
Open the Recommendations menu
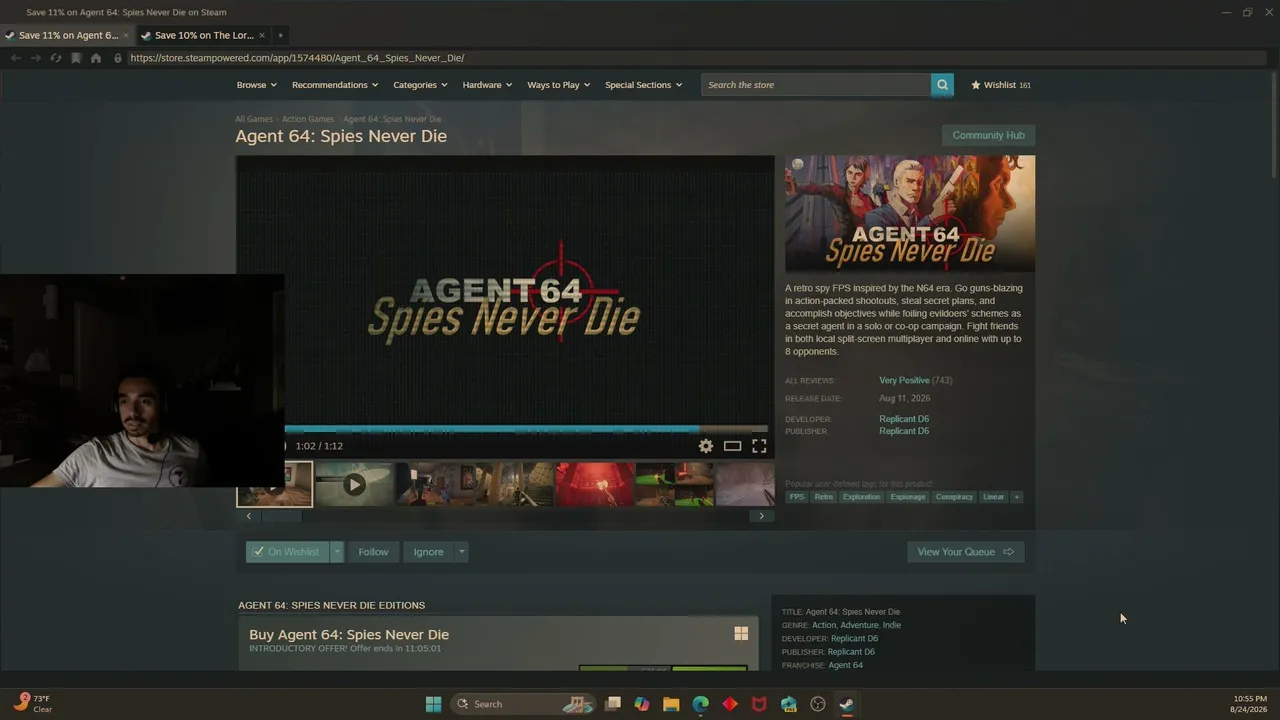[x=335, y=85]
